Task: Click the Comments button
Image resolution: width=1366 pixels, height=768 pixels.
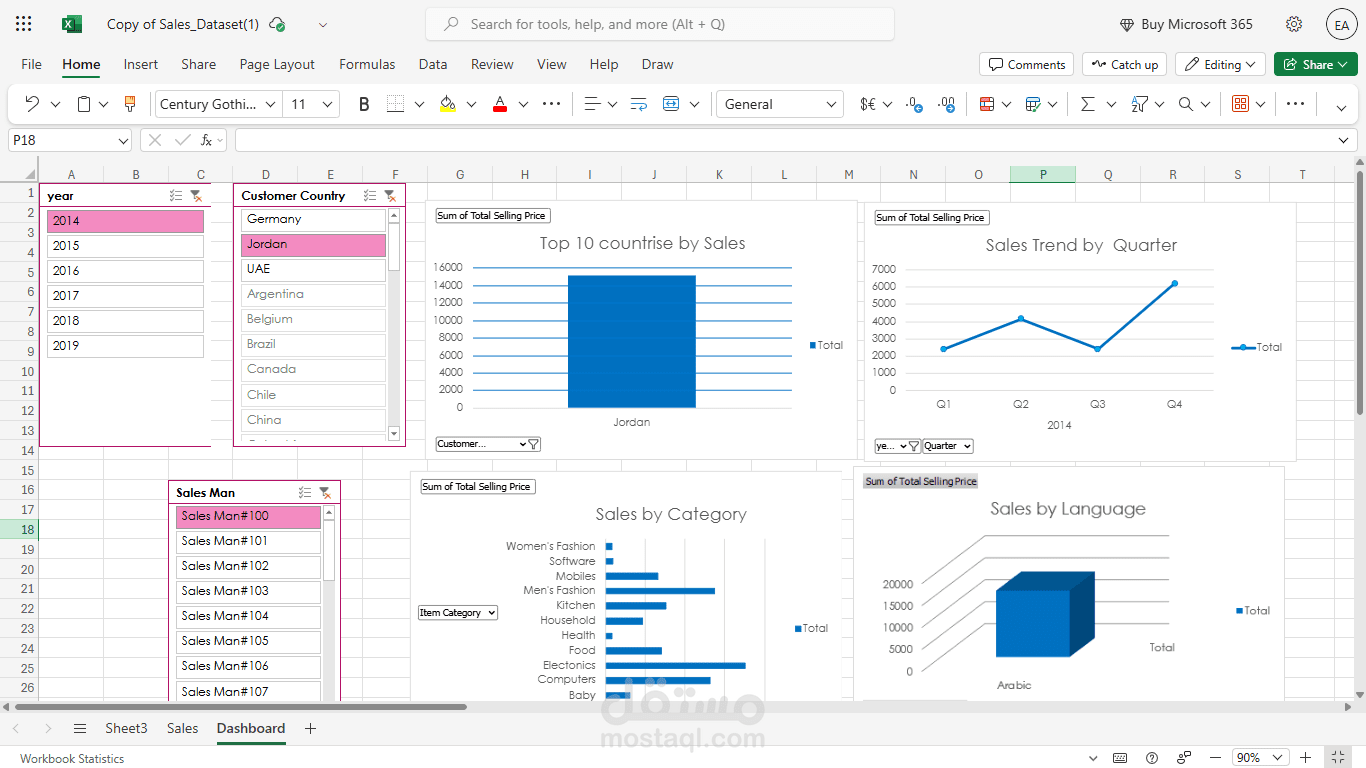Action: (1027, 64)
